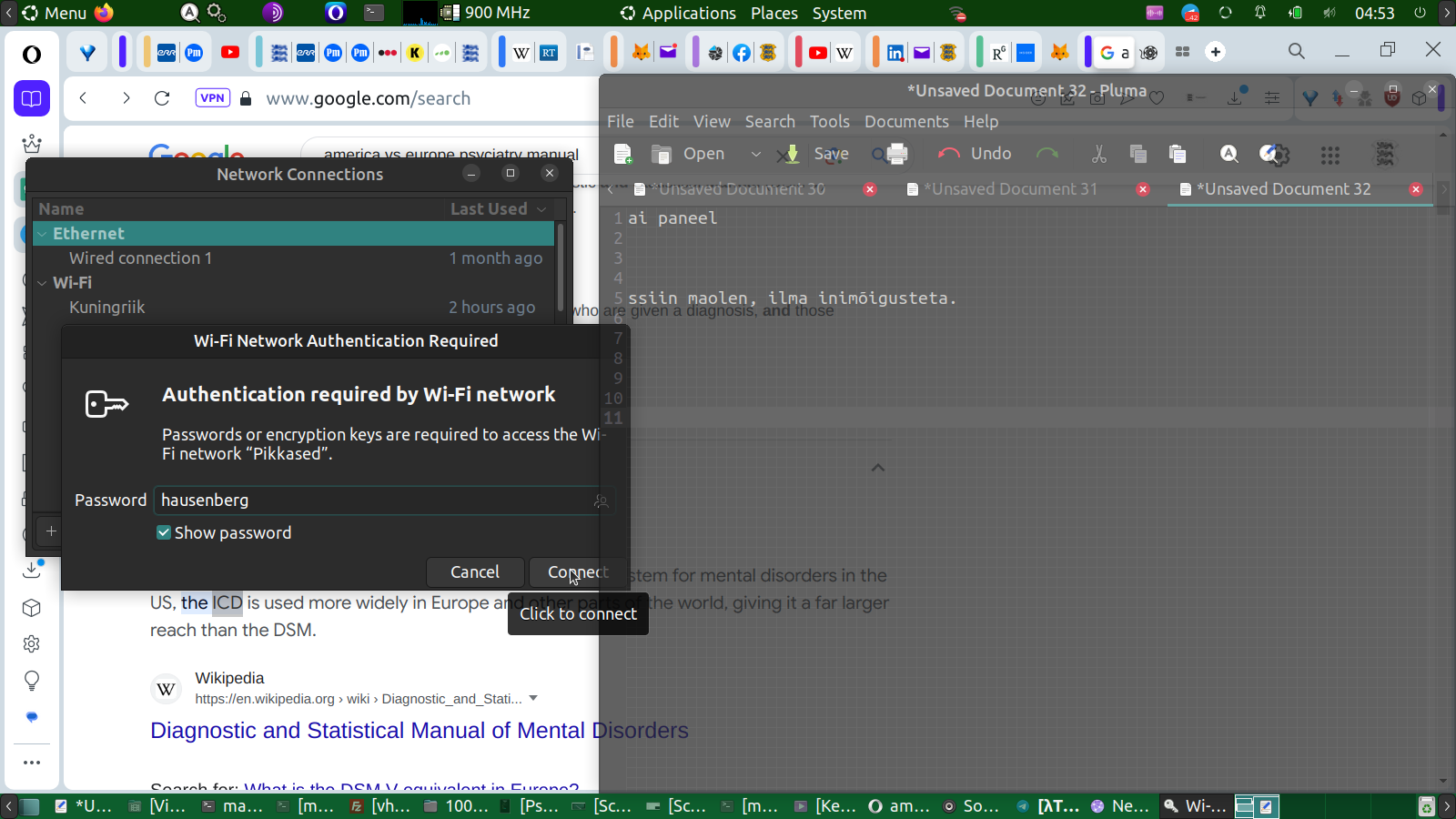Click the password storage options icon
The width and height of the screenshot is (1456, 819).
click(601, 500)
